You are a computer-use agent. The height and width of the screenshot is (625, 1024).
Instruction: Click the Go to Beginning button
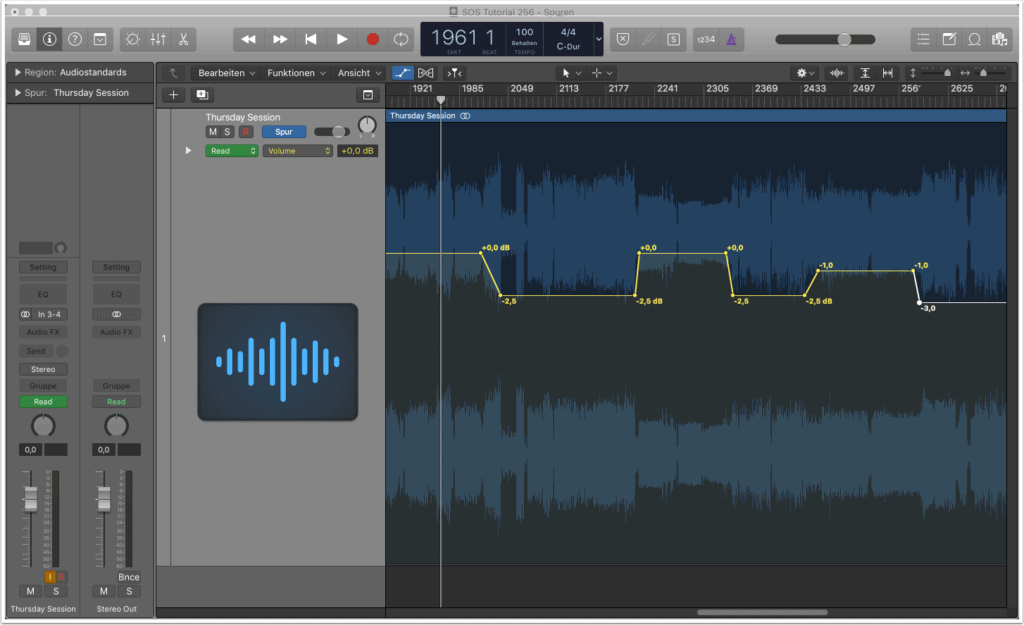(311, 39)
